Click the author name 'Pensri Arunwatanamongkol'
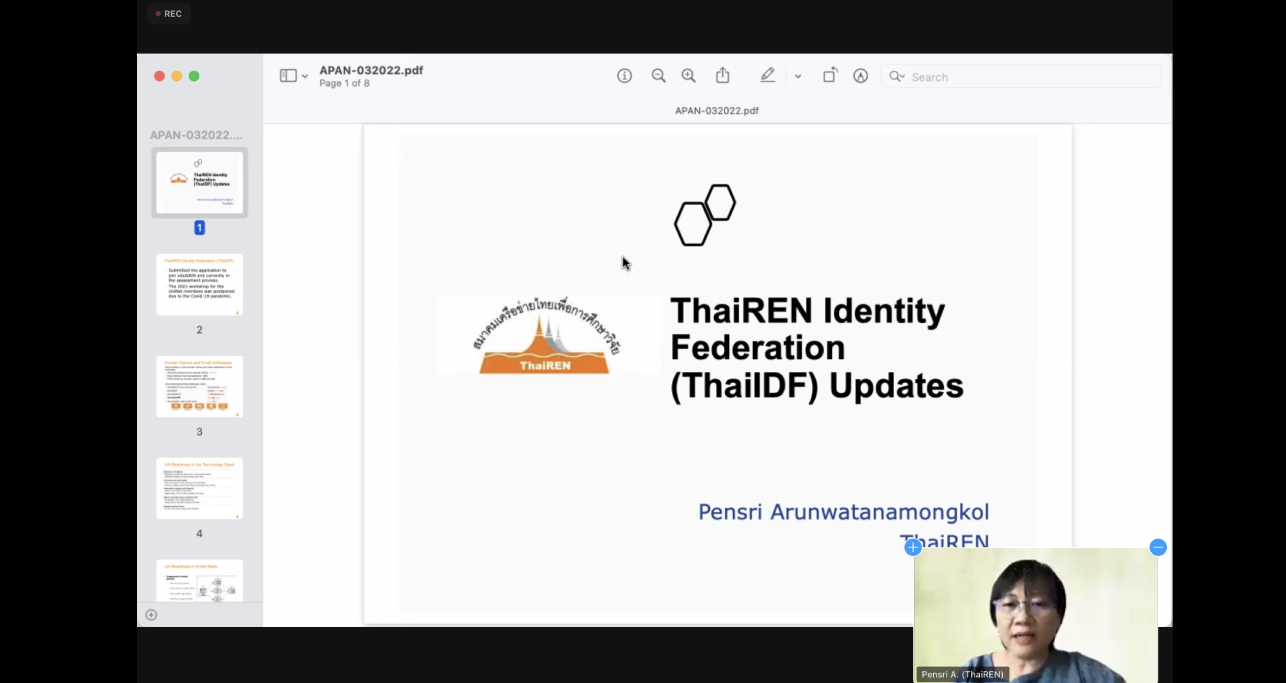This screenshot has height=683, width=1286. [844, 512]
